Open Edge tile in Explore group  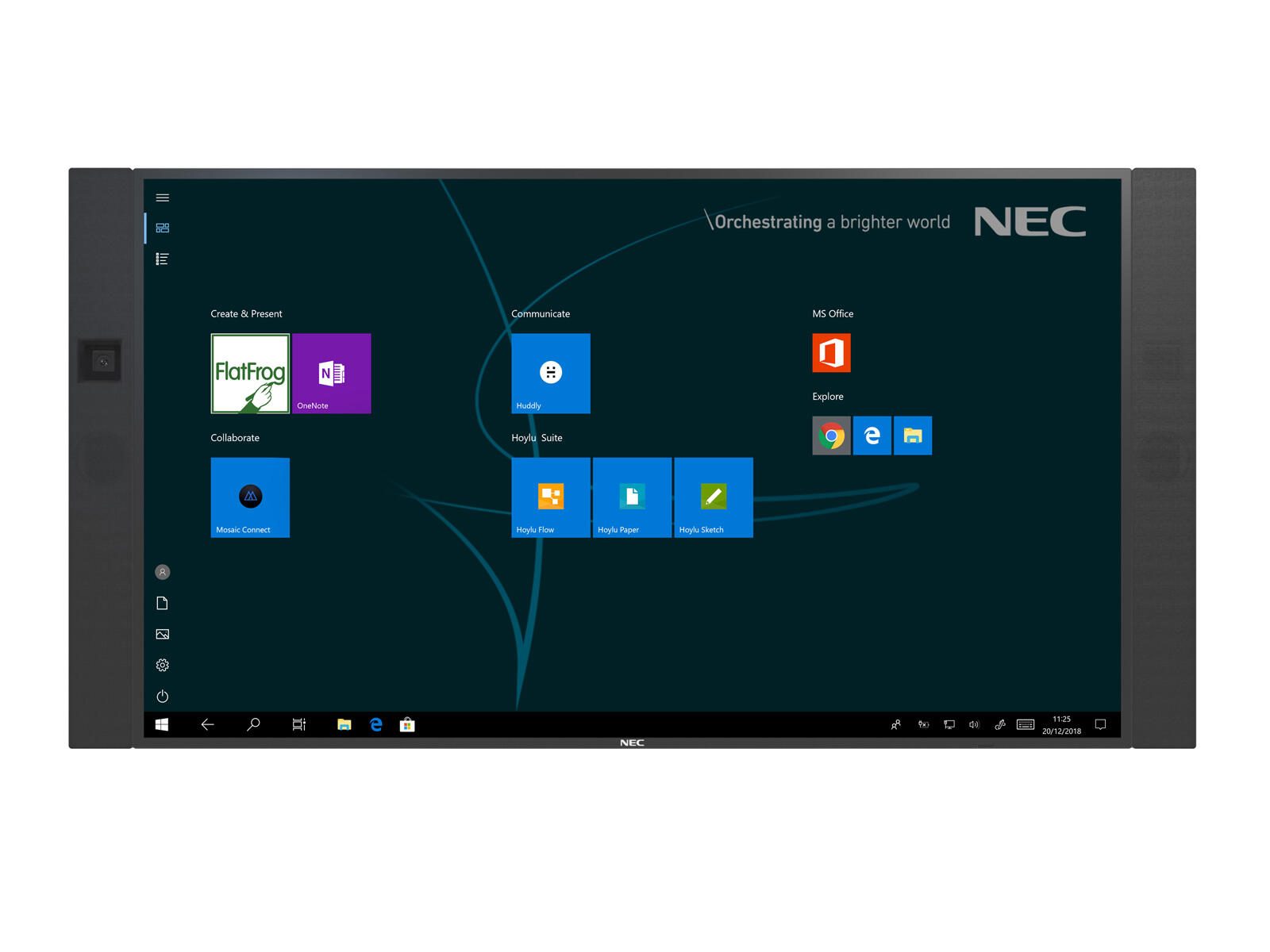(x=872, y=436)
